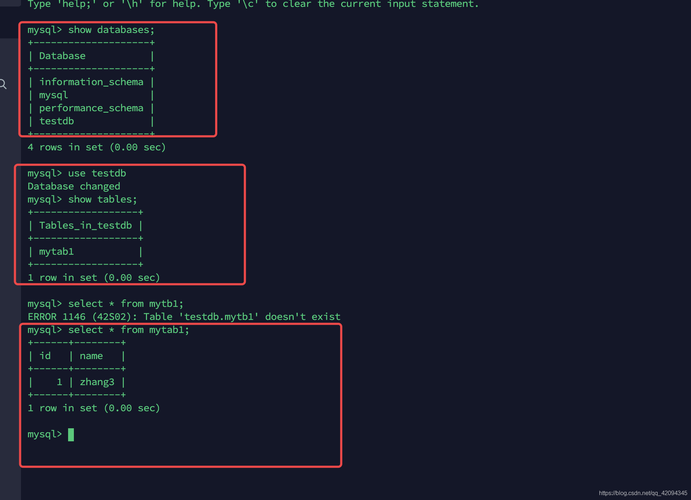Select the performance_schema database row
Image resolution: width=691 pixels, height=500 pixels.
click(x=91, y=108)
